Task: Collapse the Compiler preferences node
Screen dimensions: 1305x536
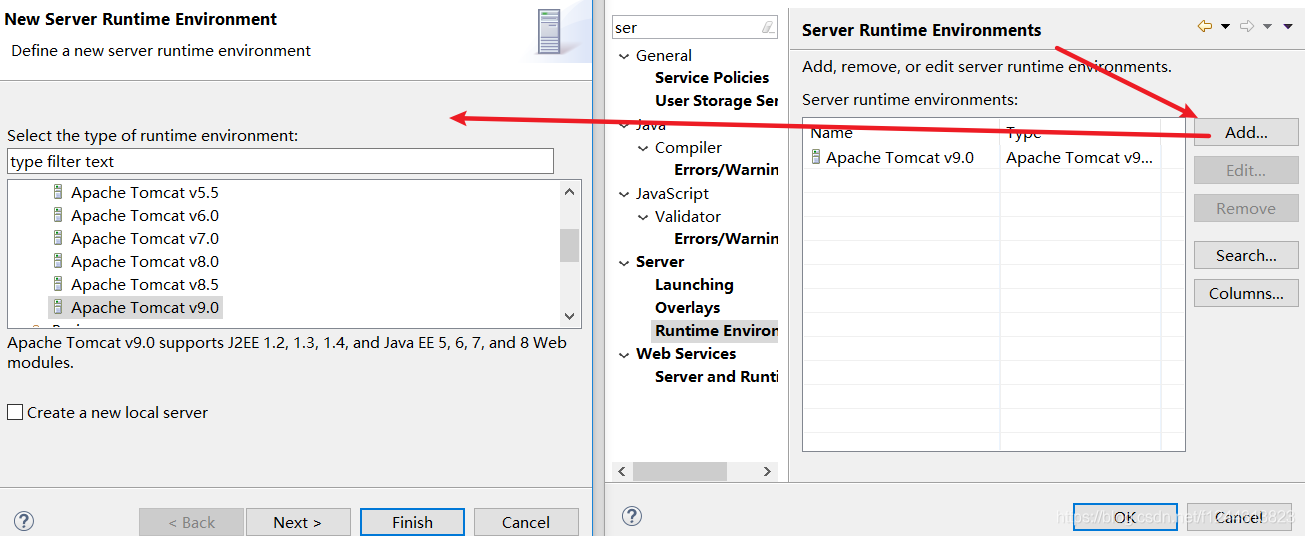Action: coord(644,148)
